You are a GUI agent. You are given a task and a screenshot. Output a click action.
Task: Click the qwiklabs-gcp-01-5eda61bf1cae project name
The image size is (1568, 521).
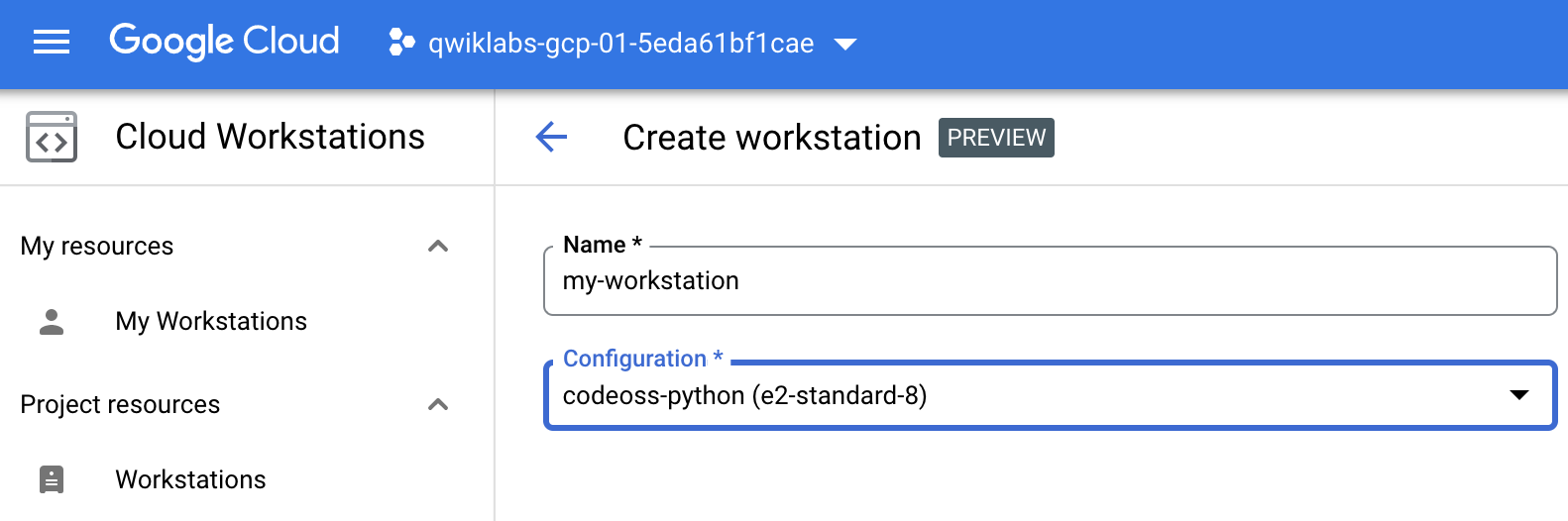pos(620,44)
